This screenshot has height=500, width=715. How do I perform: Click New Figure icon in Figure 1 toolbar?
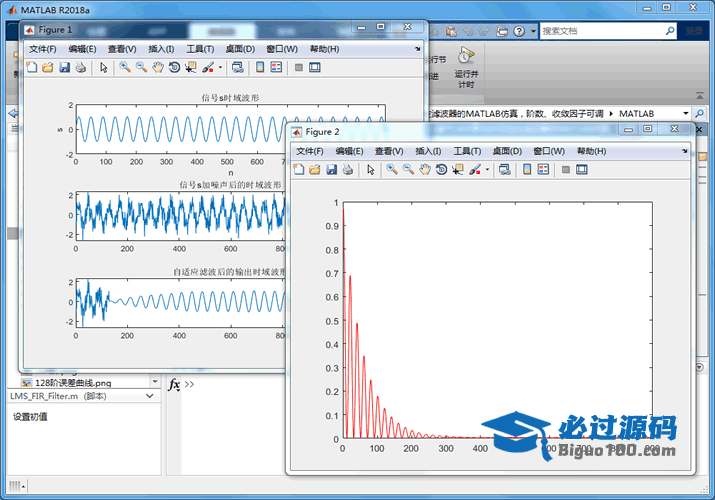(31, 67)
